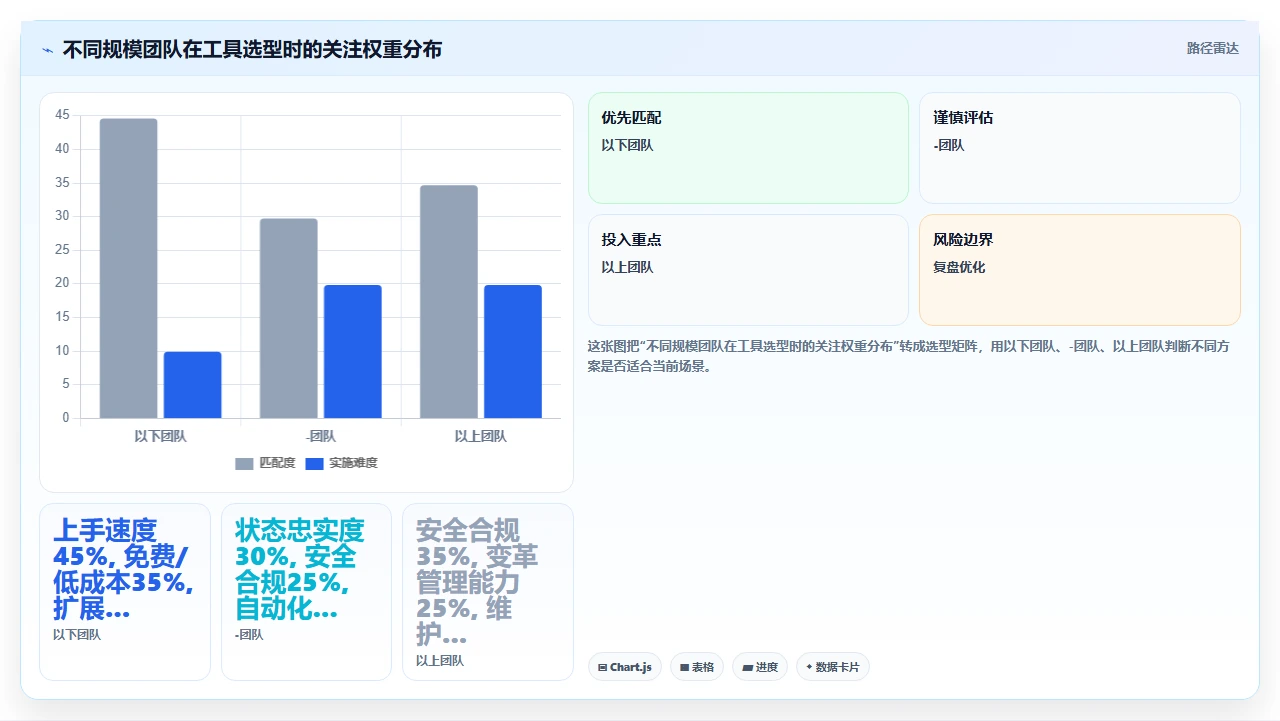Screen dimensions: 1280x721
Task: Click the 数据卡片 sparkle icon
Action: click(809, 667)
